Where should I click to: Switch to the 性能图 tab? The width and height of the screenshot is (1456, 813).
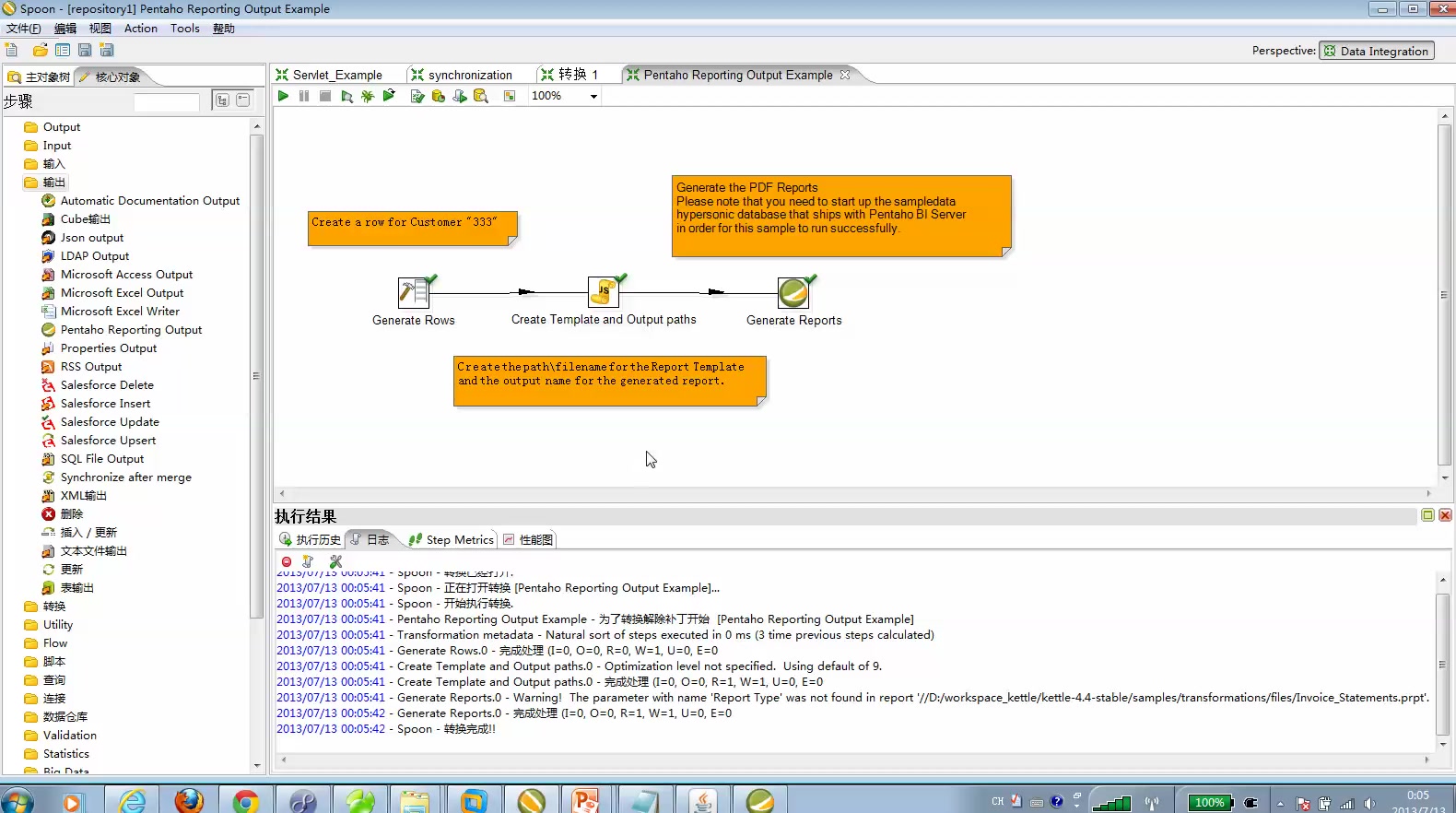pyautogui.click(x=528, y=540)
